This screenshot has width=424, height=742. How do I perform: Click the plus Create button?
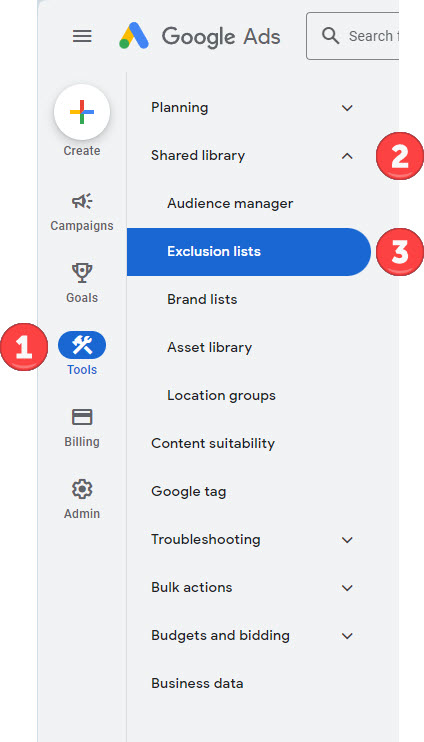tap(82, 112)
